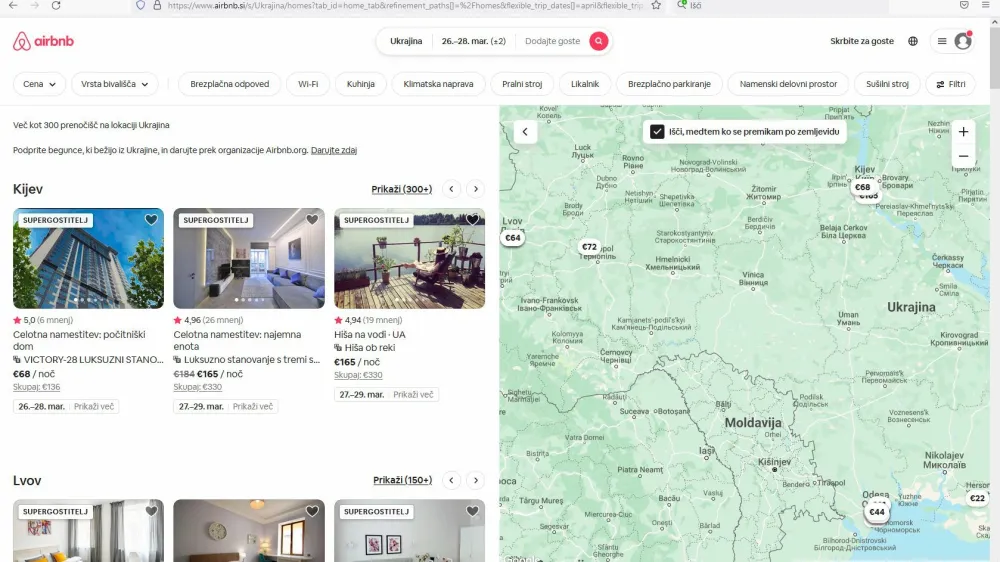The width and height of the screenshot is (1000, 562).
Task: Reload the browser page
Action: pos(56,5)
